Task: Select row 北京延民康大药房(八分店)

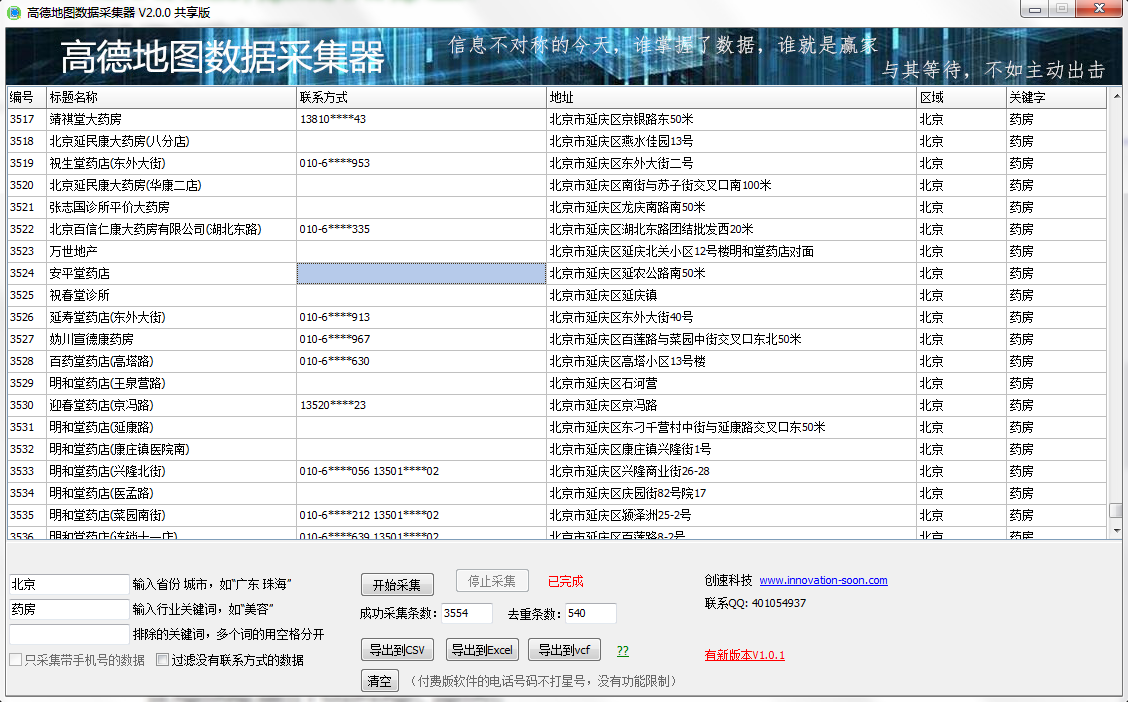Action: pos(557,141)
